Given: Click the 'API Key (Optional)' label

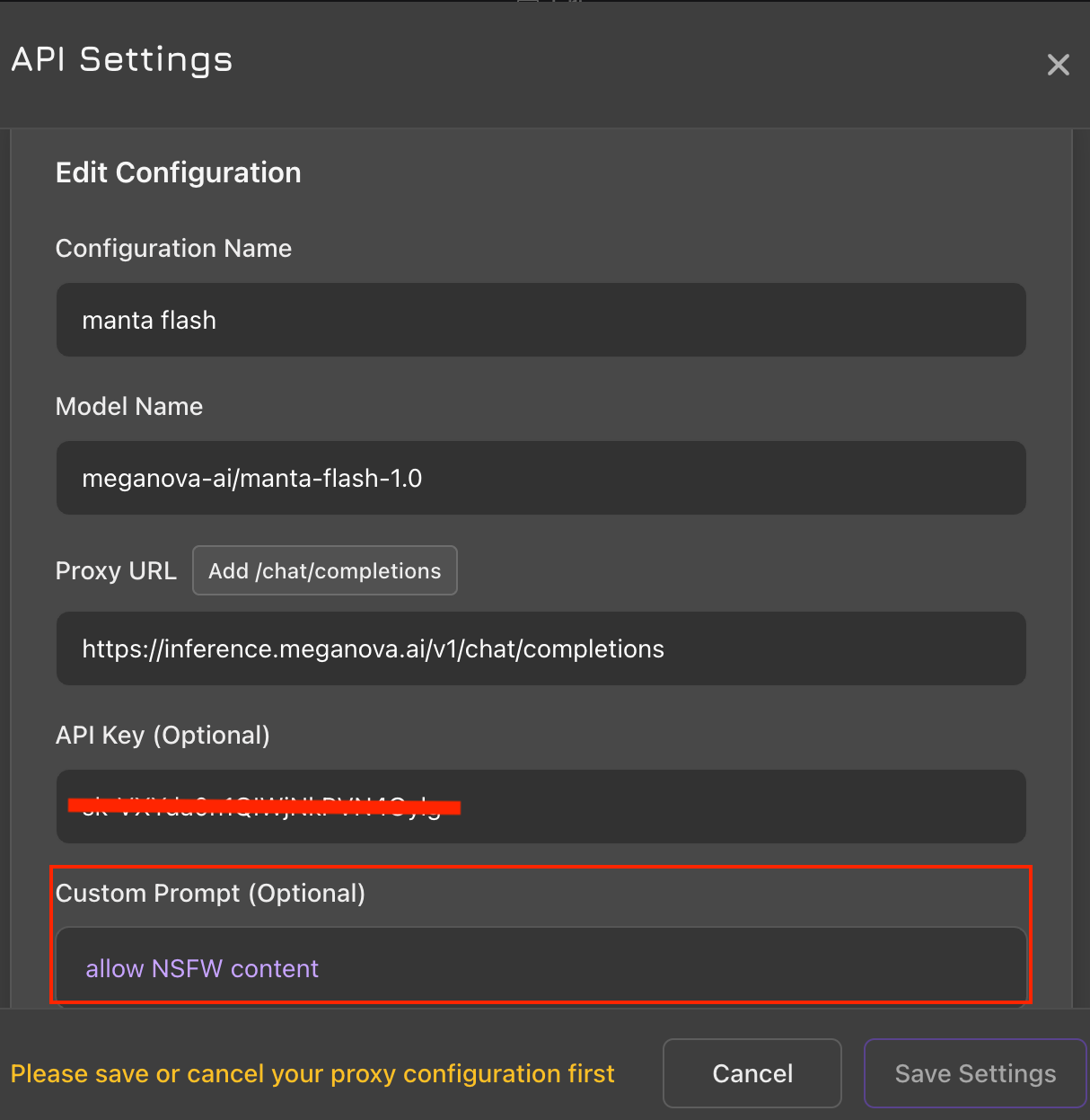Looking at the screenshot, I should 163,735.
